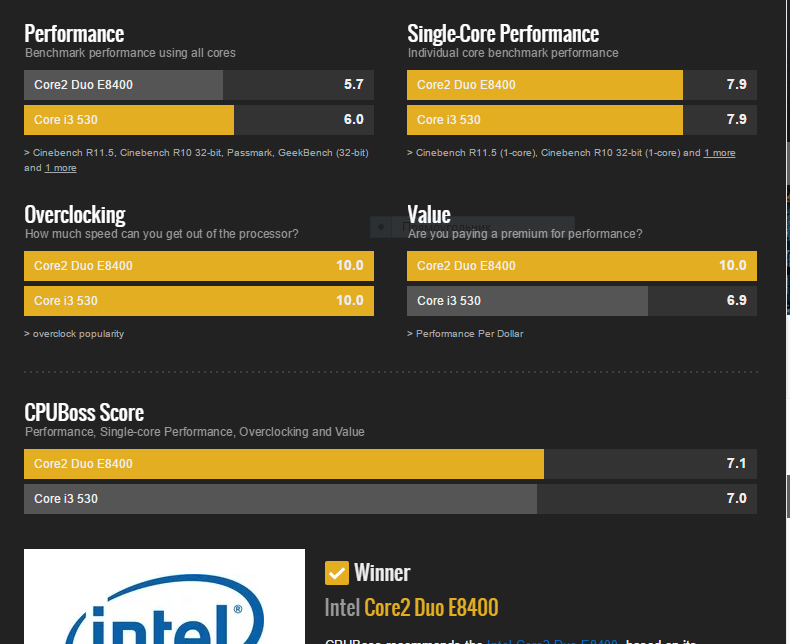Click the Overclocking section heading

coord(75,215)
